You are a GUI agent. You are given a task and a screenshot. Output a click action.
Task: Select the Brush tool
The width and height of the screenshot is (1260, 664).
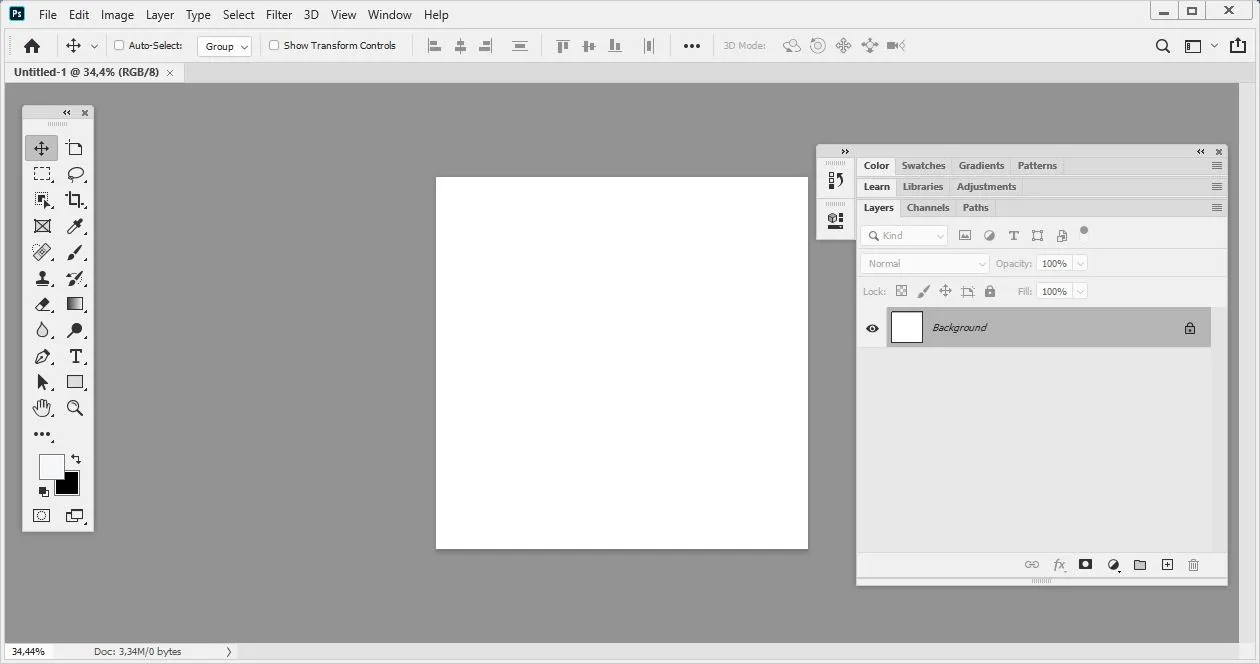(75, 252)
